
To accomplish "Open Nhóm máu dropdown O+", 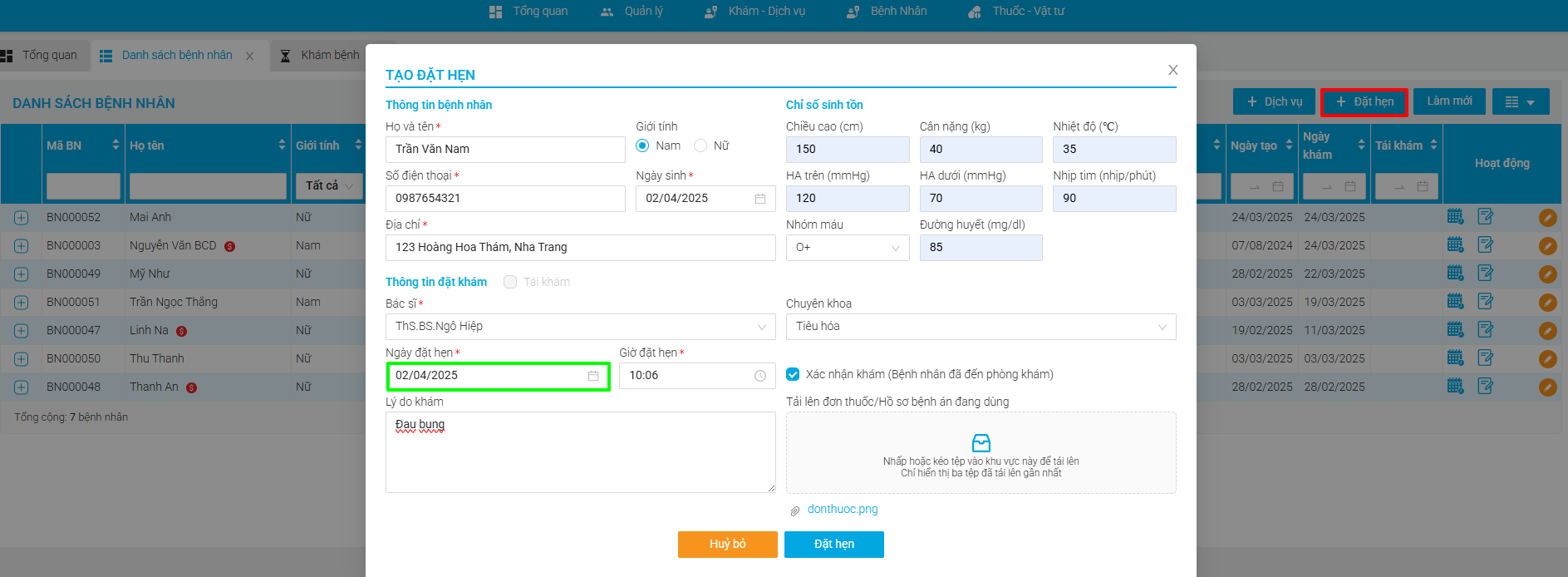I will (848, 248).
